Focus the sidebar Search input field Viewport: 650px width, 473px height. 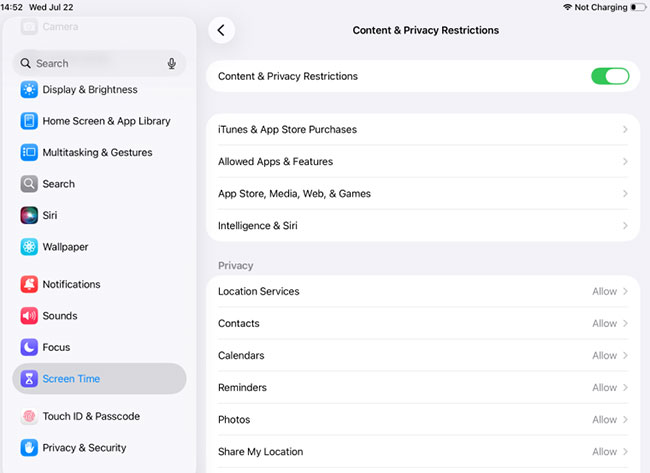click(x=99, y=63)
